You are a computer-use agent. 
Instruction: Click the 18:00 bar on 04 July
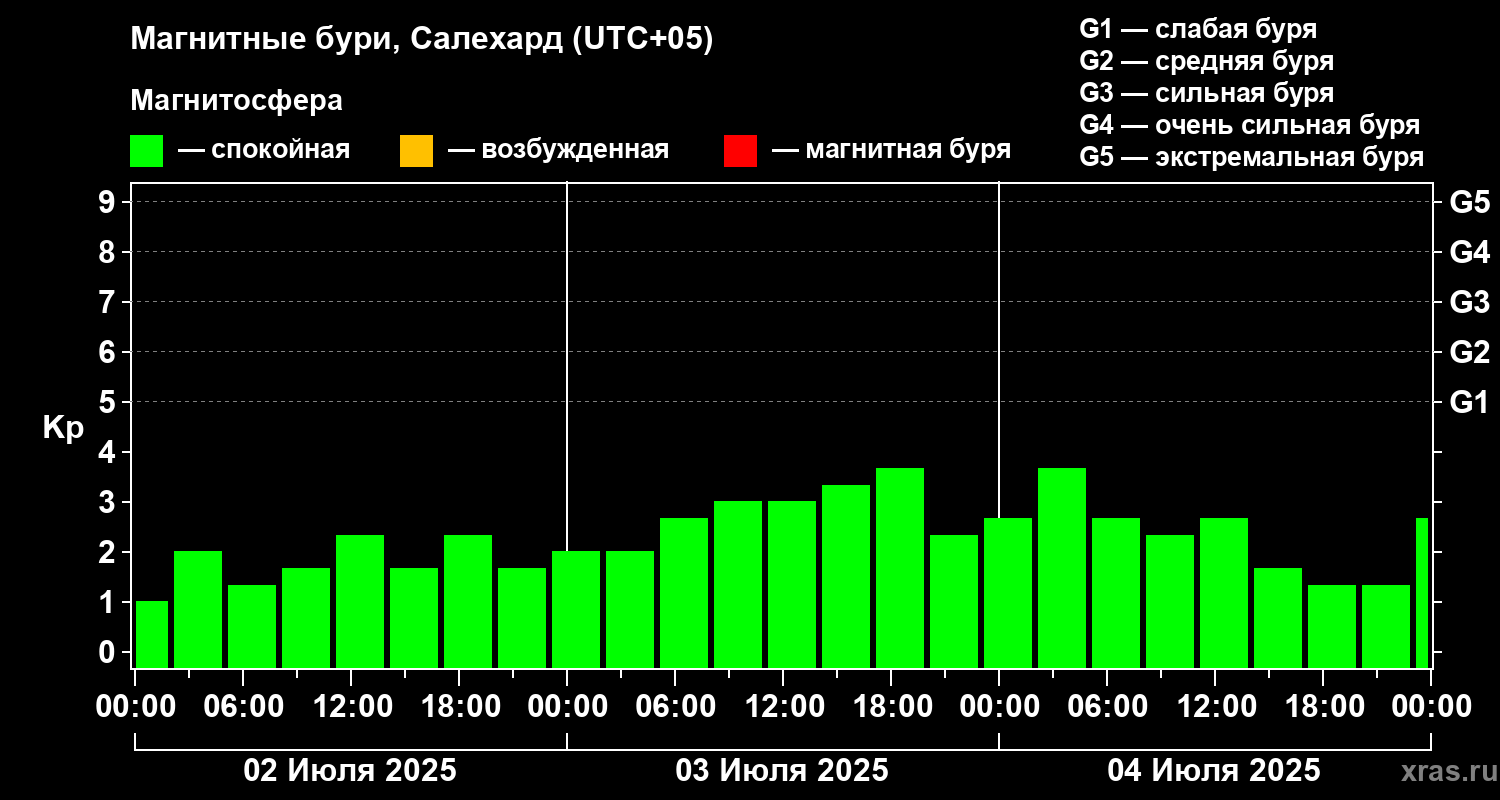pos(1332,626)
